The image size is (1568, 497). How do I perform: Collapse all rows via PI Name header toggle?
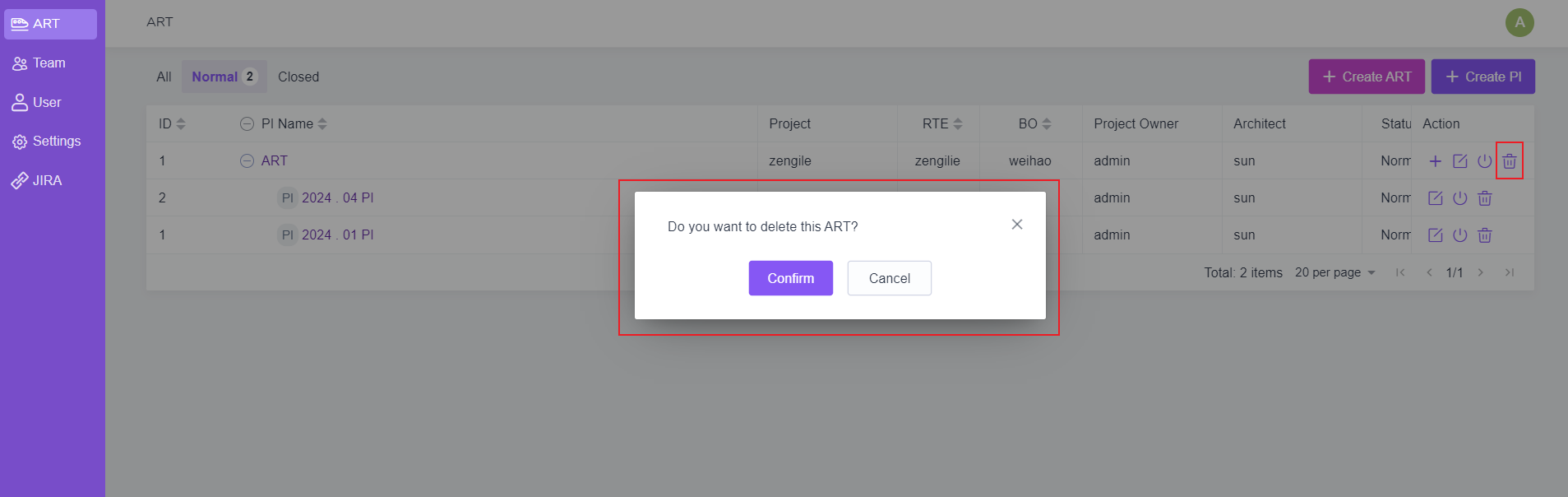coord(247,124)
